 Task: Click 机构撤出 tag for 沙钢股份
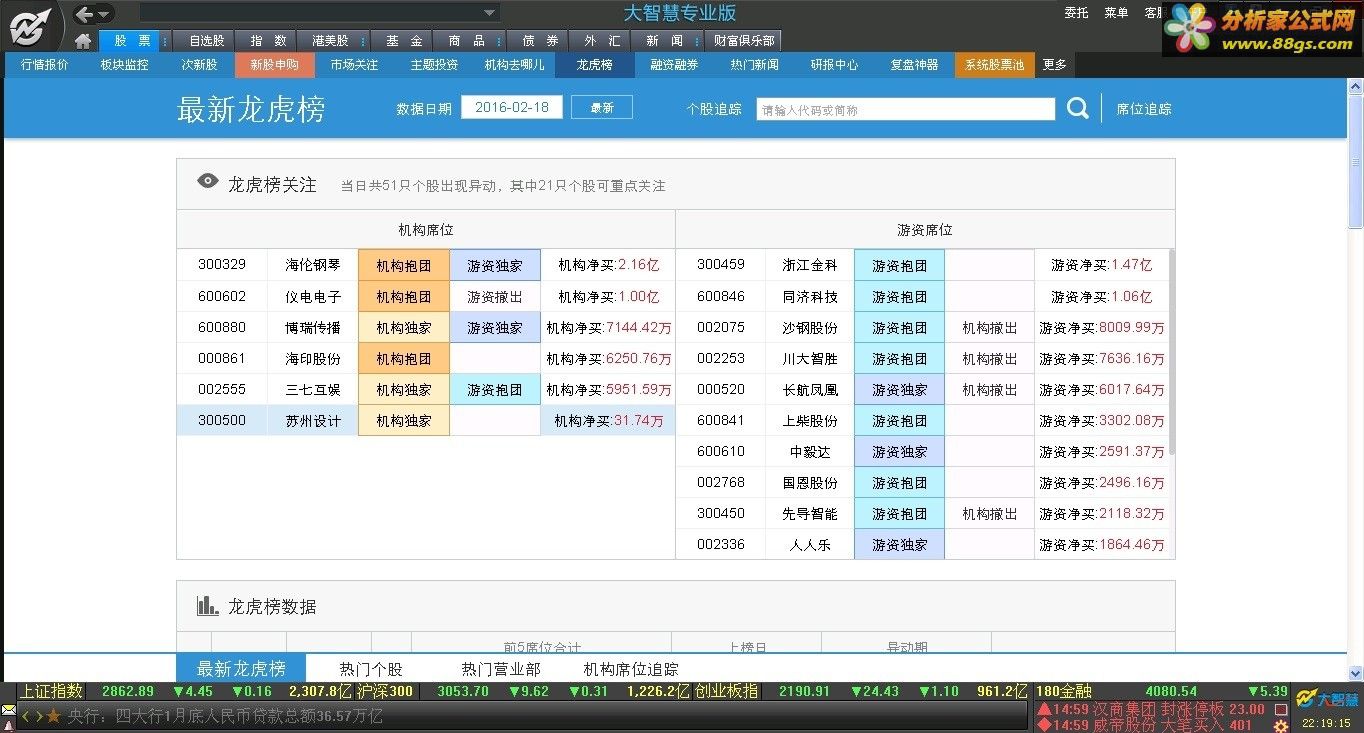[x=990, y=327]
